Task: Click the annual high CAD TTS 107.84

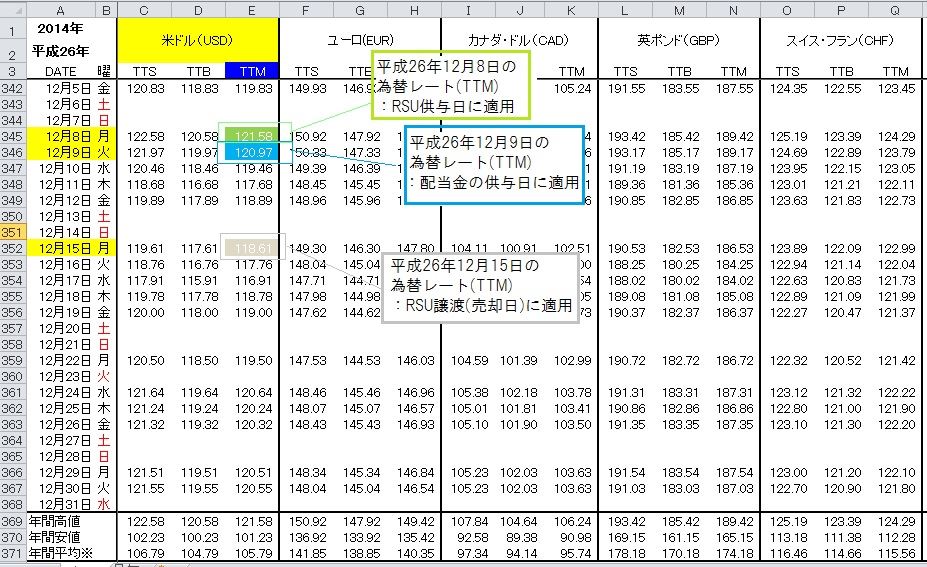Action: (469, 521)
